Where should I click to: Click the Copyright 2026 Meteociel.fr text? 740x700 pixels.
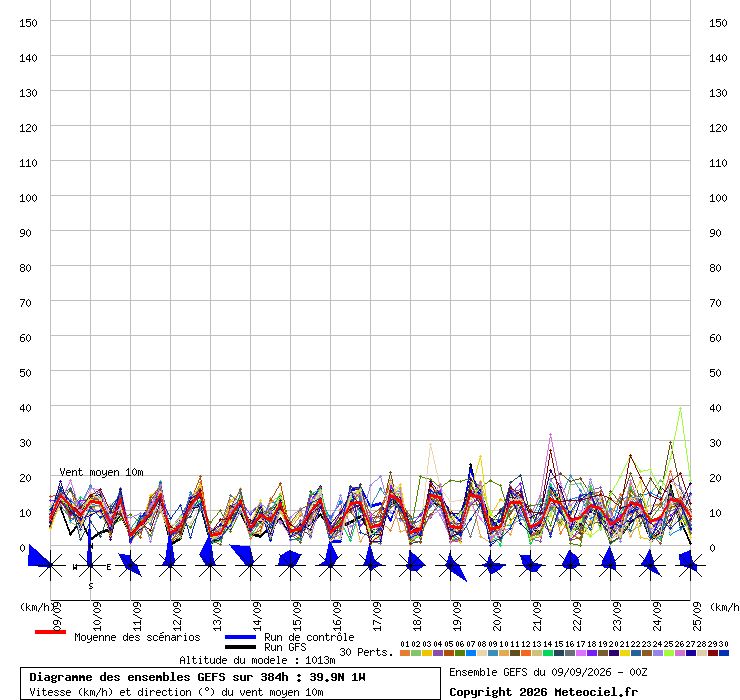point(543,692)
